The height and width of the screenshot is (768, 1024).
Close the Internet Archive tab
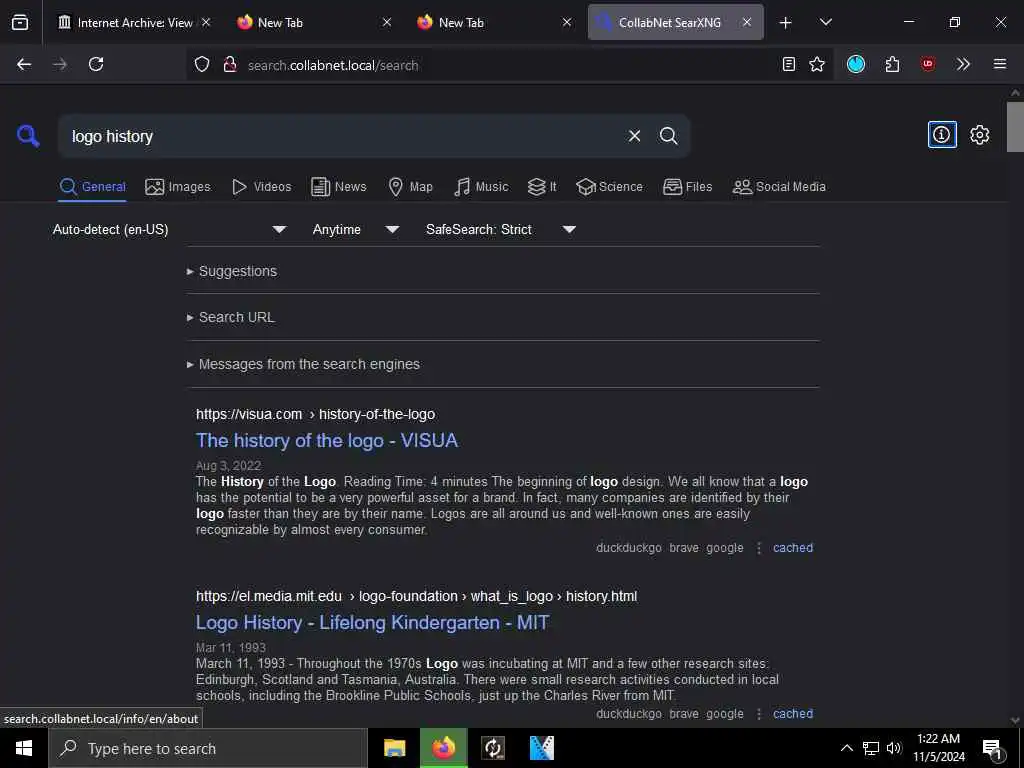206,22
